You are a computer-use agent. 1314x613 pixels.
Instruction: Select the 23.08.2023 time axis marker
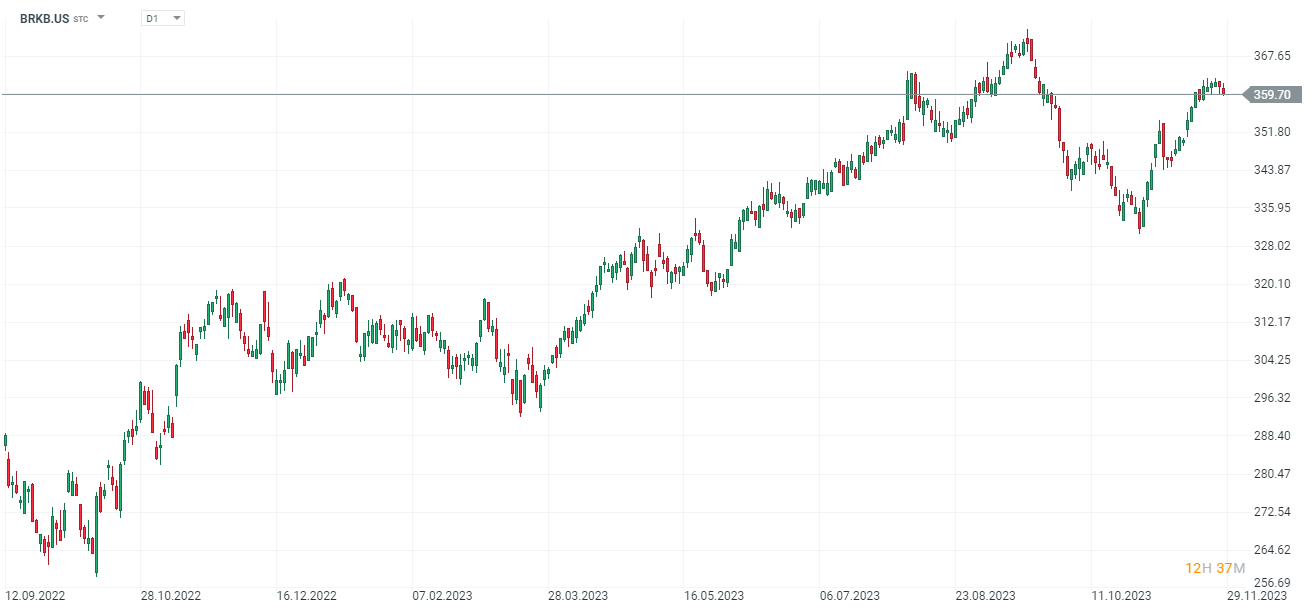pos(987,596)
